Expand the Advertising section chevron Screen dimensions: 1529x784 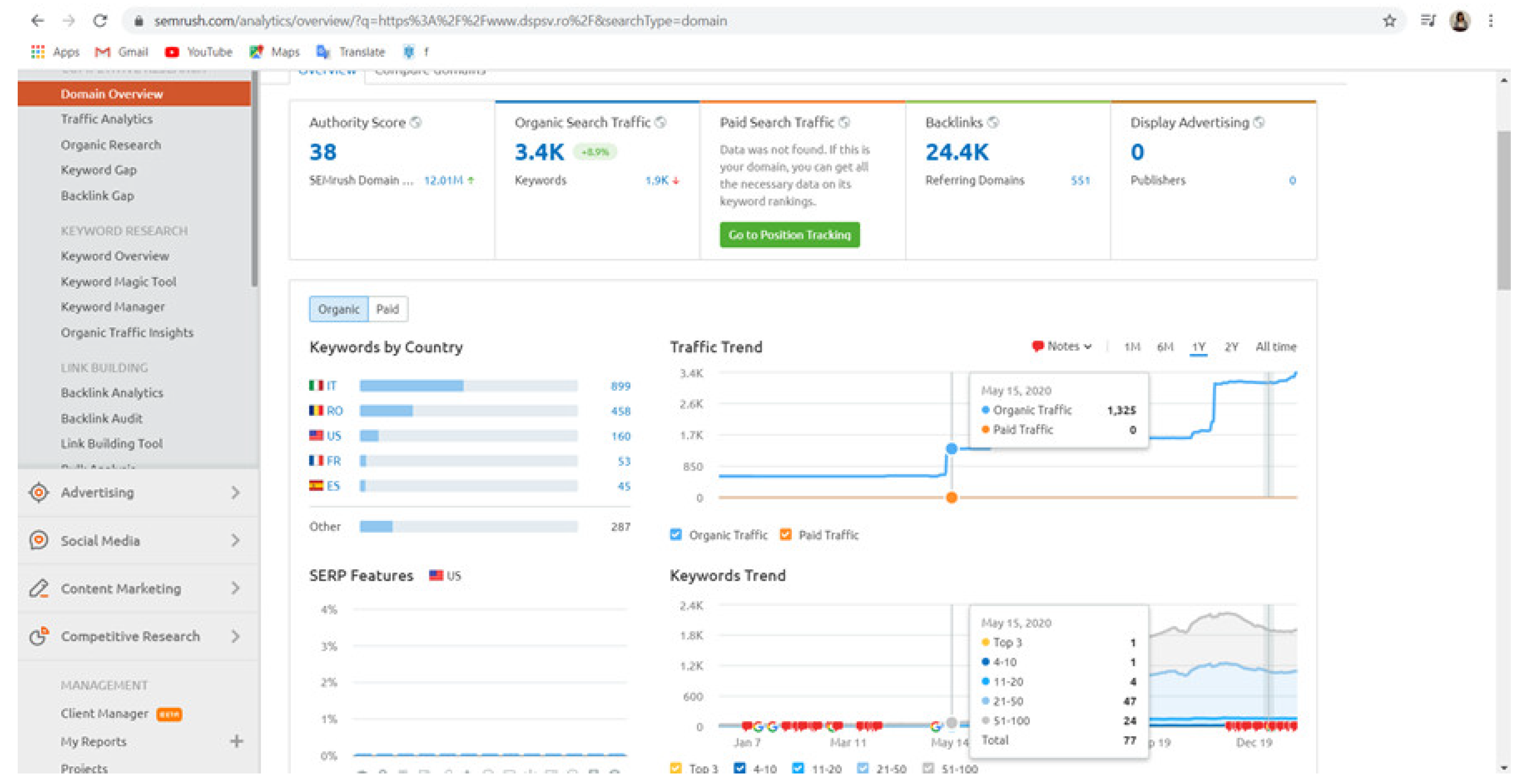(236, 492)
